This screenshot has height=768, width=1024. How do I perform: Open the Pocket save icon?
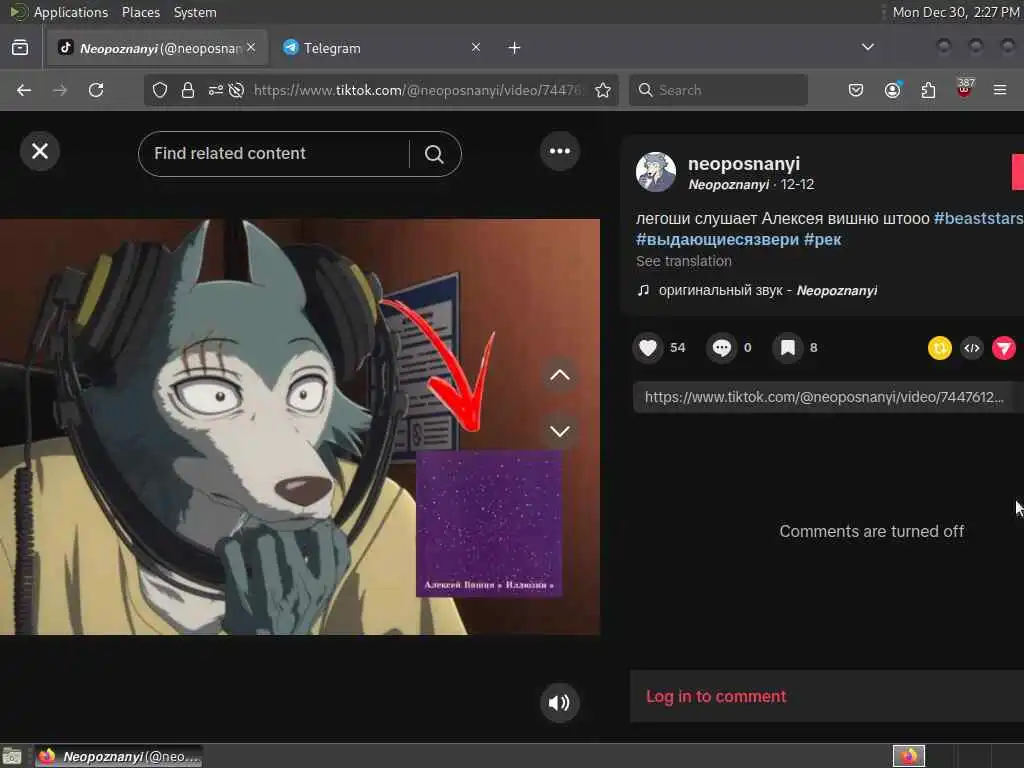[x=856, y=90]
